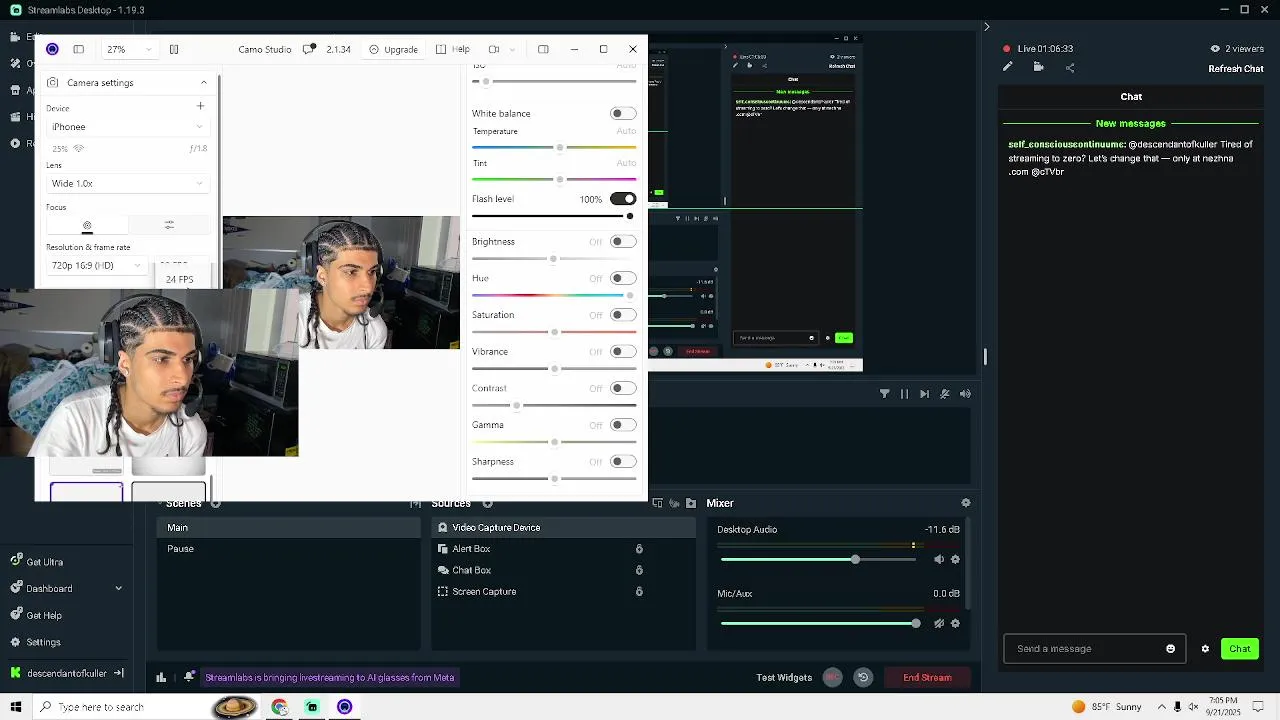Screen dimensions: 1280x720
Task: Turn off the Flash level switch
Action: coord(622,199)
